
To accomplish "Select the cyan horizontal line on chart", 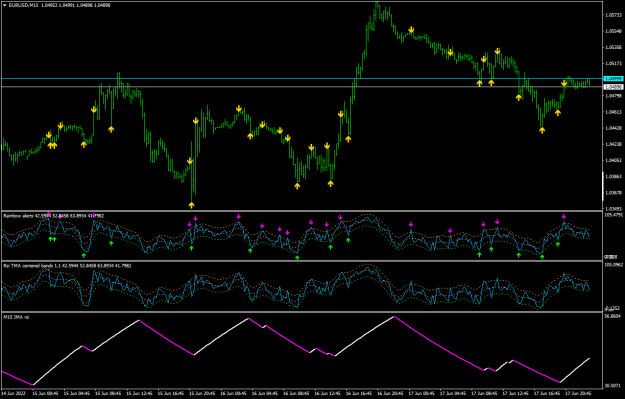I will (302, 79).
